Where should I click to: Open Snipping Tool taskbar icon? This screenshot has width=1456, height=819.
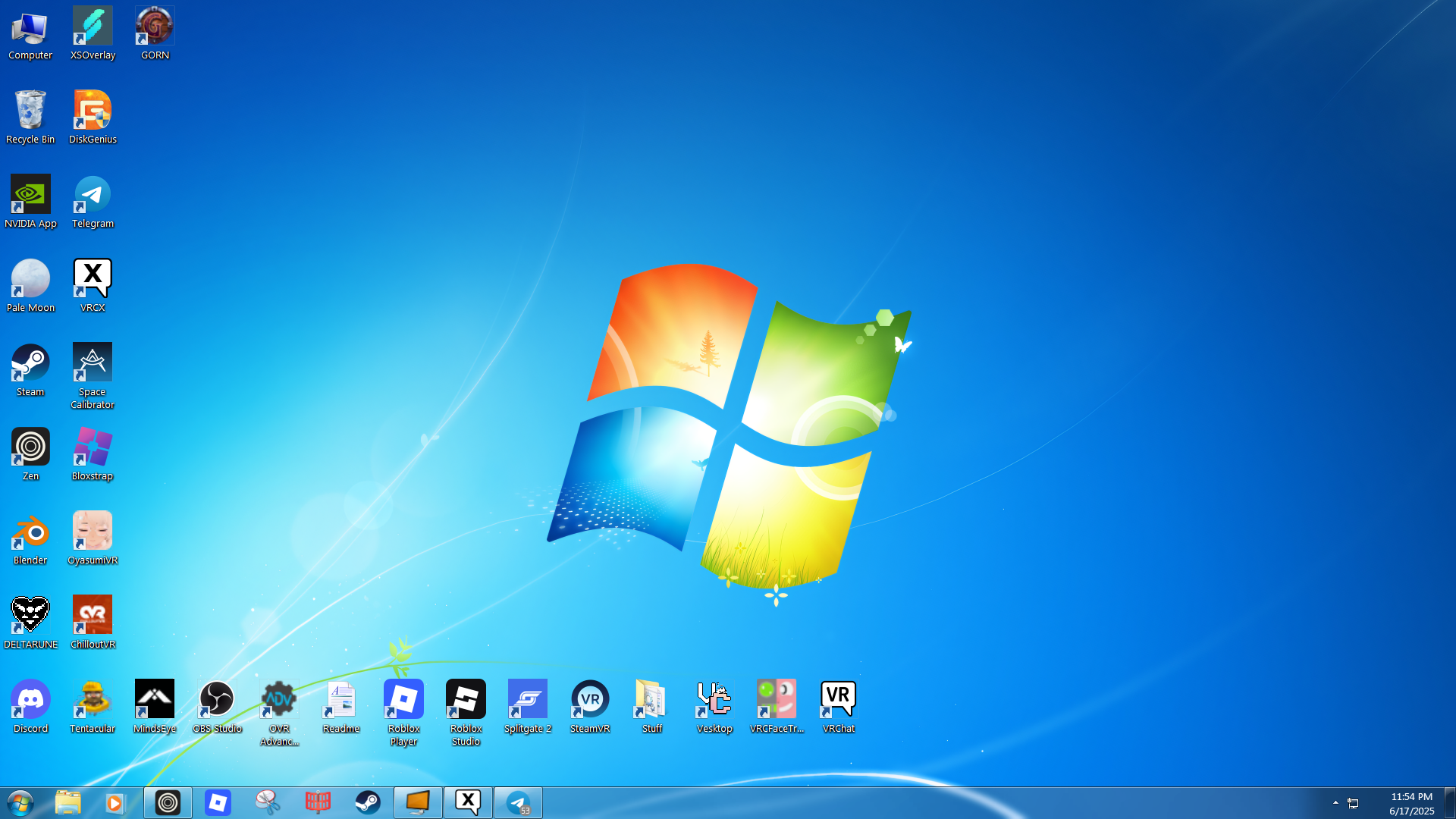pos(268,803)
